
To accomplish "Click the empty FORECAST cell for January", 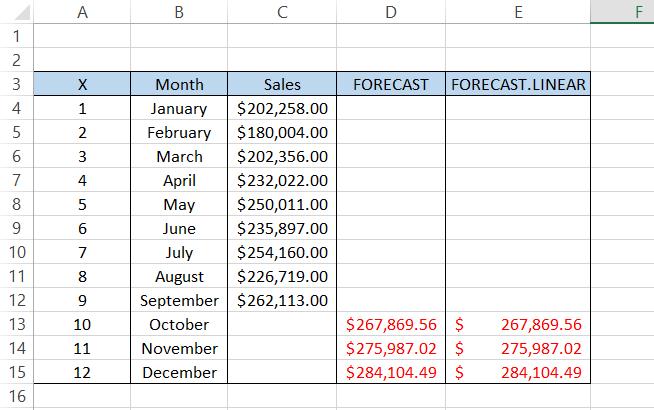I will point(391,108).
